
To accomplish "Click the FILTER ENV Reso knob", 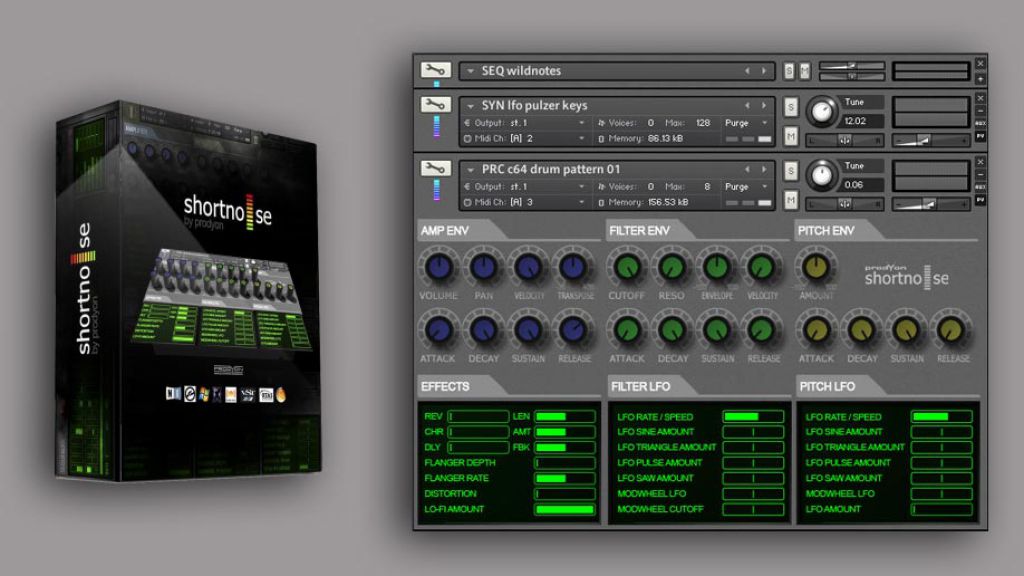I will coord(672,267).
